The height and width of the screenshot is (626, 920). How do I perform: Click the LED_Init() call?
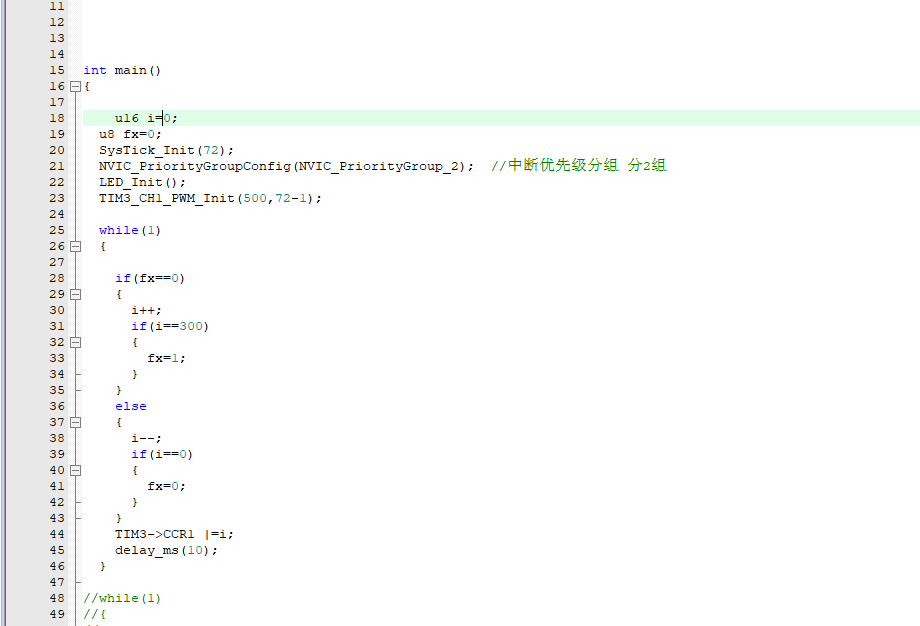[x=142, y=182]
